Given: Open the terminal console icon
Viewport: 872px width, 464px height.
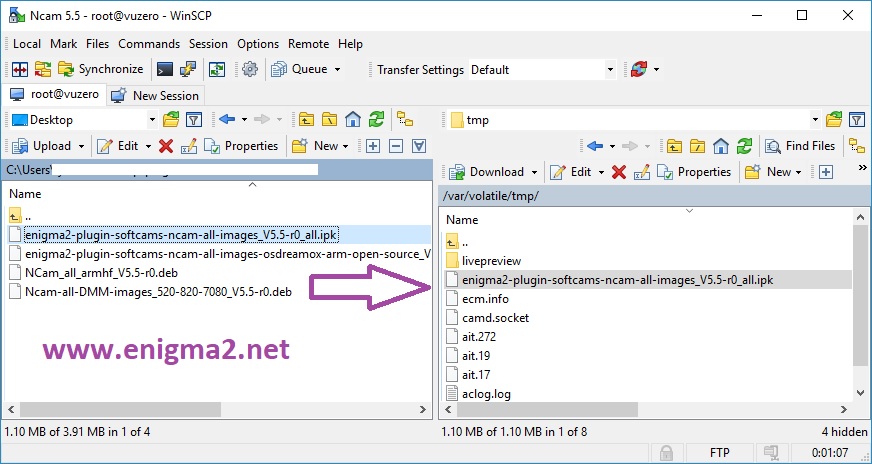Looking at the screenshot, I should [x=165, y=70].
